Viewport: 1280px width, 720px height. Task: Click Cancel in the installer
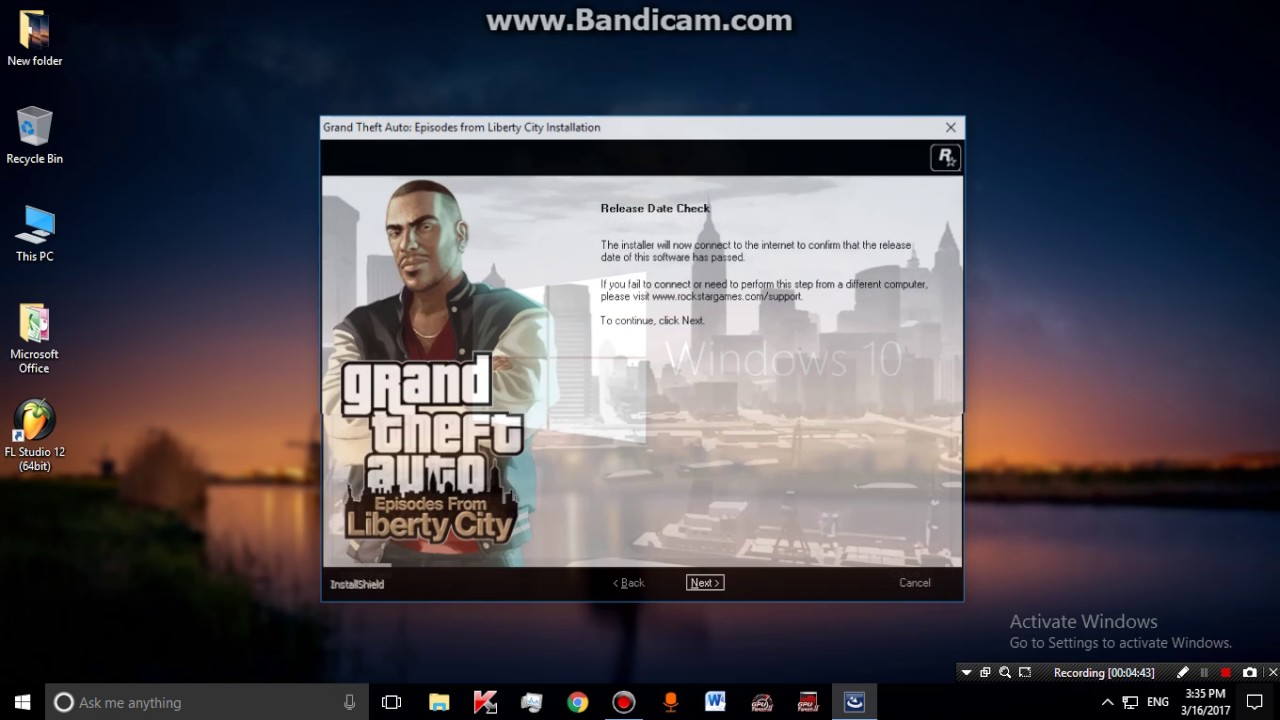915,583
